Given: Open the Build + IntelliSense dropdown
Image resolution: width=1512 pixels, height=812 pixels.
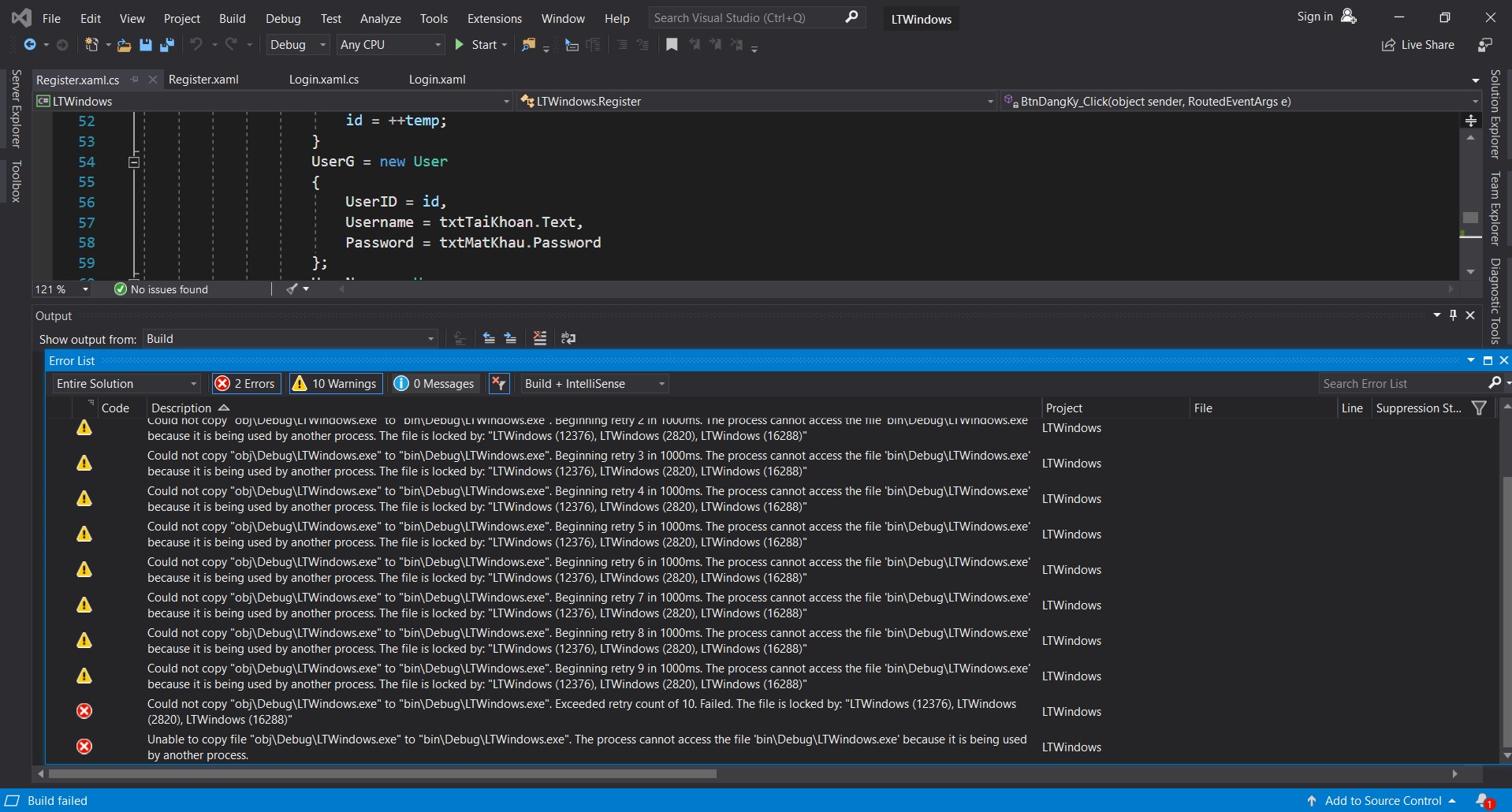Looking at the screenshot, I should 594,383.
